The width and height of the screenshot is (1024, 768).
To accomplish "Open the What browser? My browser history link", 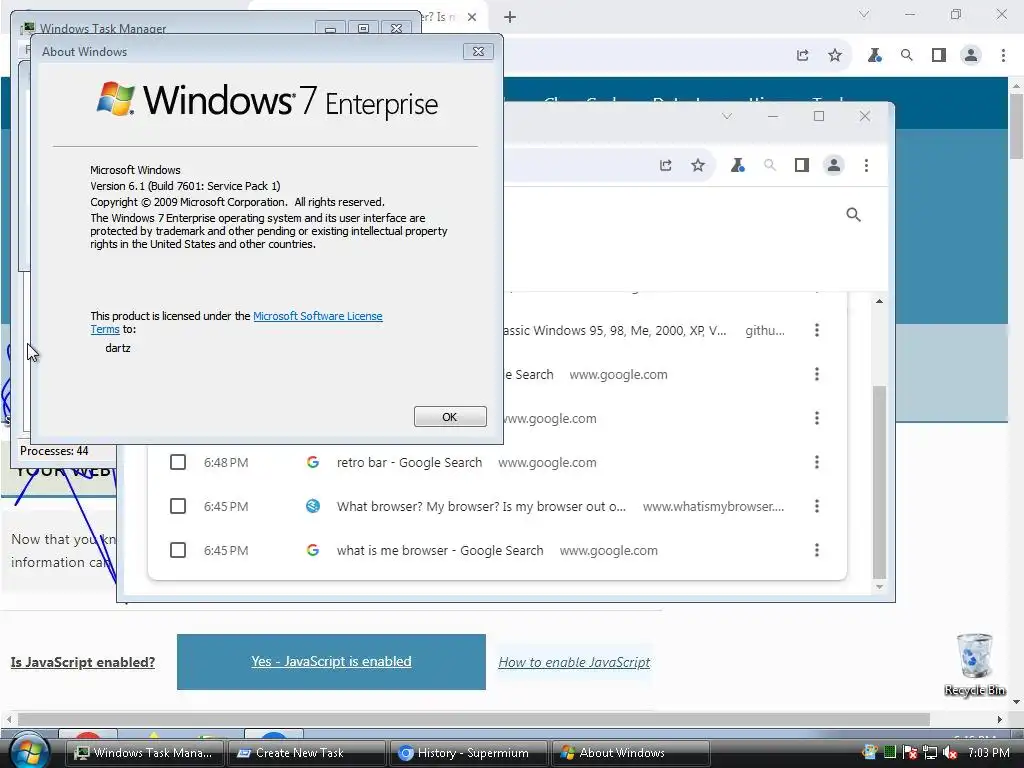I will click(481, 506).
